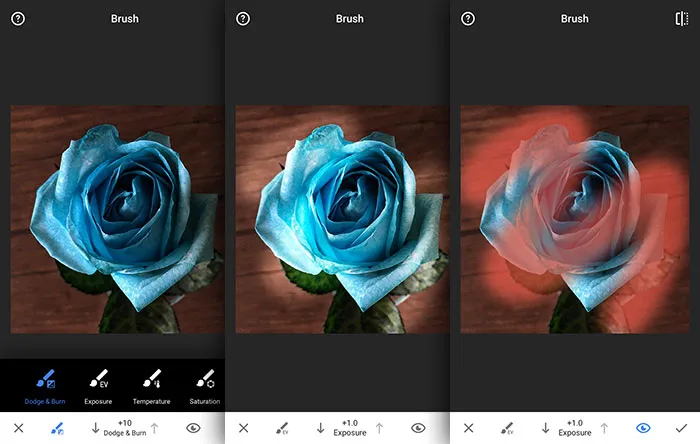The height and width of the screenshot is (444, 700).
Task: Toggle mask eye in the middle screen
Action: [418, 428]
